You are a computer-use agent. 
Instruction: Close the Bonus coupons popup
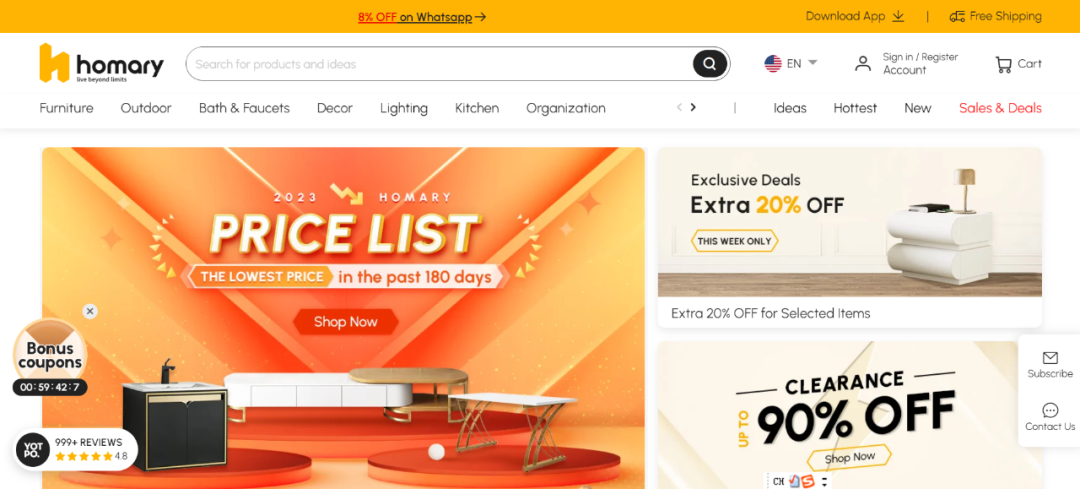coord(90,311)
